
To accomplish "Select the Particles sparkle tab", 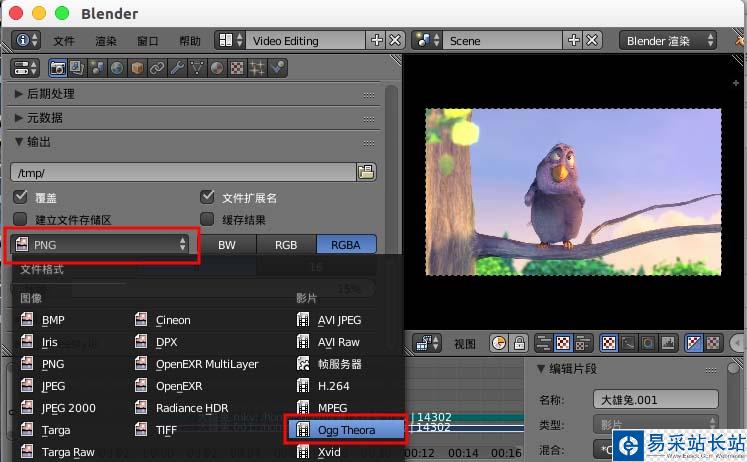I will click(x=257, y=68).
